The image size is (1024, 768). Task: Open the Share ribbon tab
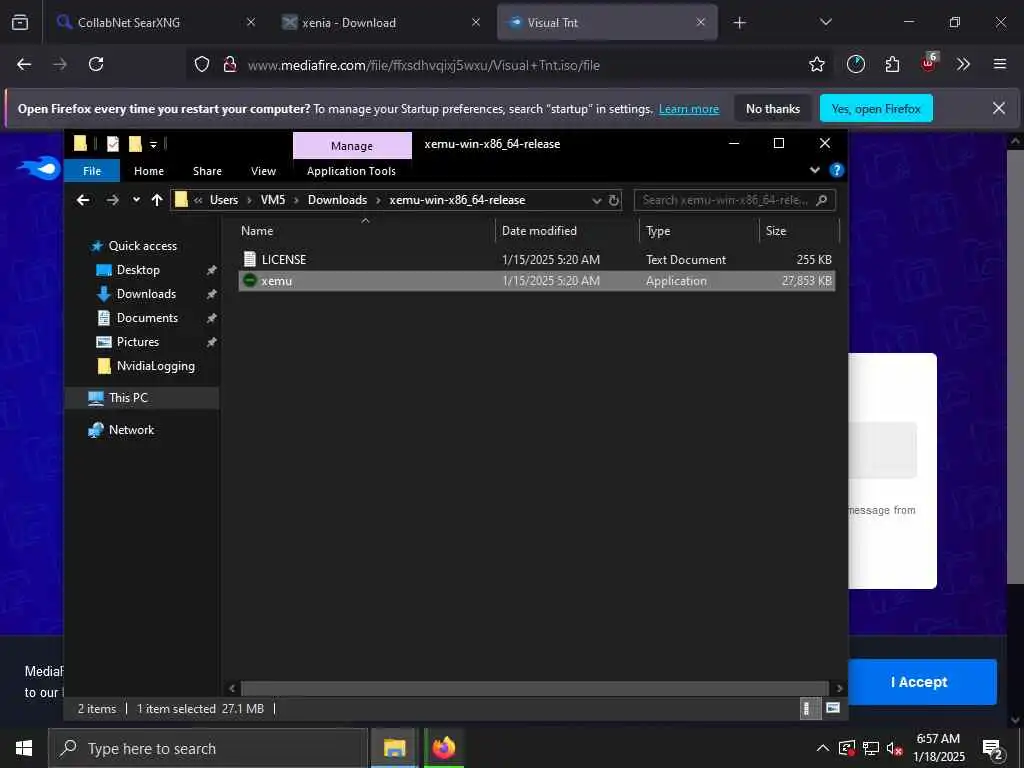[x=207, y=171]
